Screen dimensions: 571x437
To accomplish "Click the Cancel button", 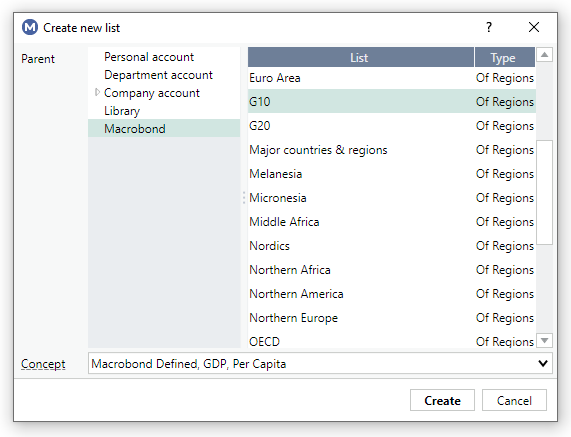I will click(x=514, y=400).
